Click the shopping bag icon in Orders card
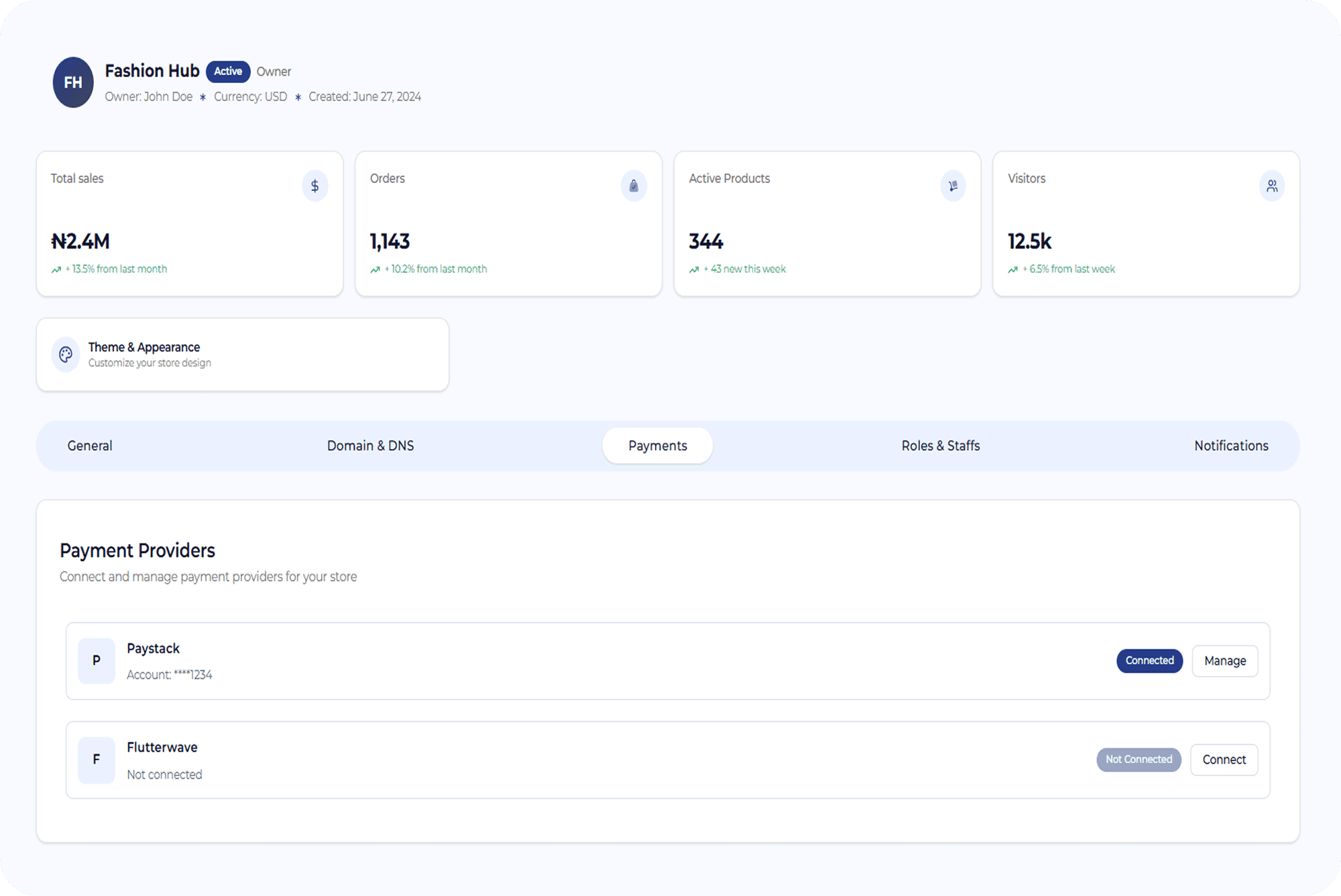Viewport: 1341px width, 896px height. 634,186
